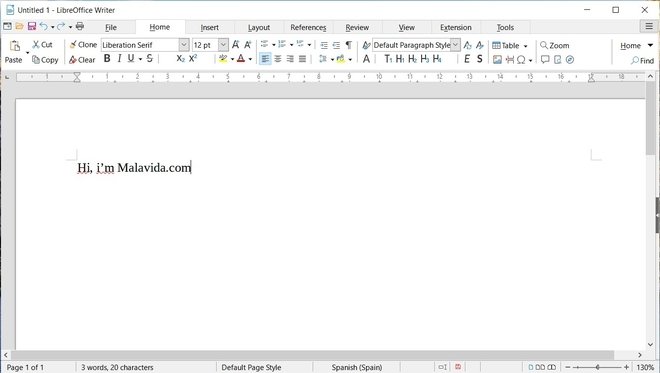Viewport: 660px width, 373px height.
Task: Open the unordered list dropdown arrow
Action: [273, 45]
